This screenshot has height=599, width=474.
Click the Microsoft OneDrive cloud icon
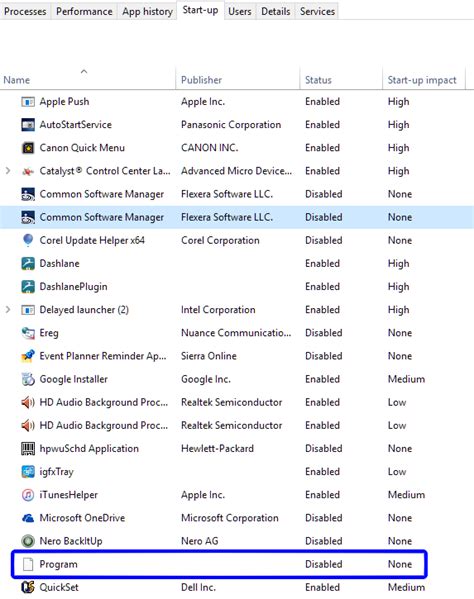pyautogui.click(x=28, y=518)
